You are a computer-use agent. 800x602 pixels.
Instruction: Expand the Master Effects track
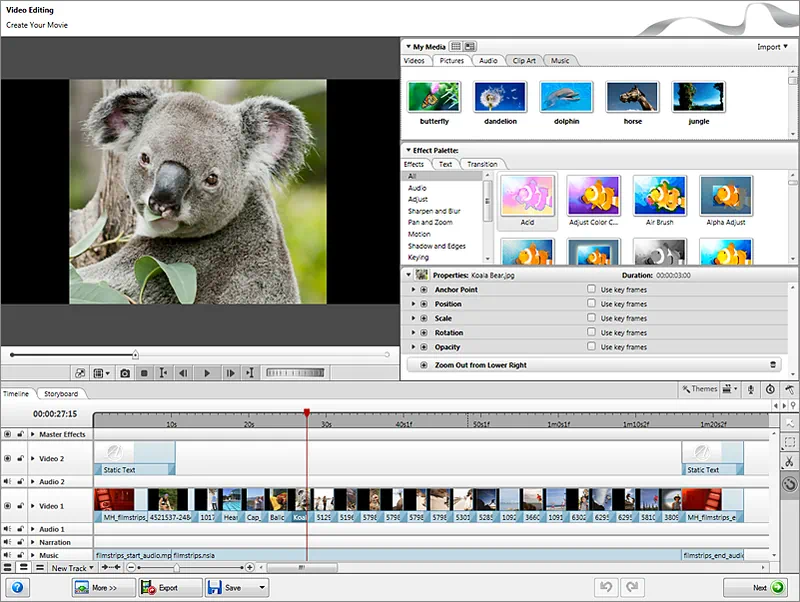(33, 434)
